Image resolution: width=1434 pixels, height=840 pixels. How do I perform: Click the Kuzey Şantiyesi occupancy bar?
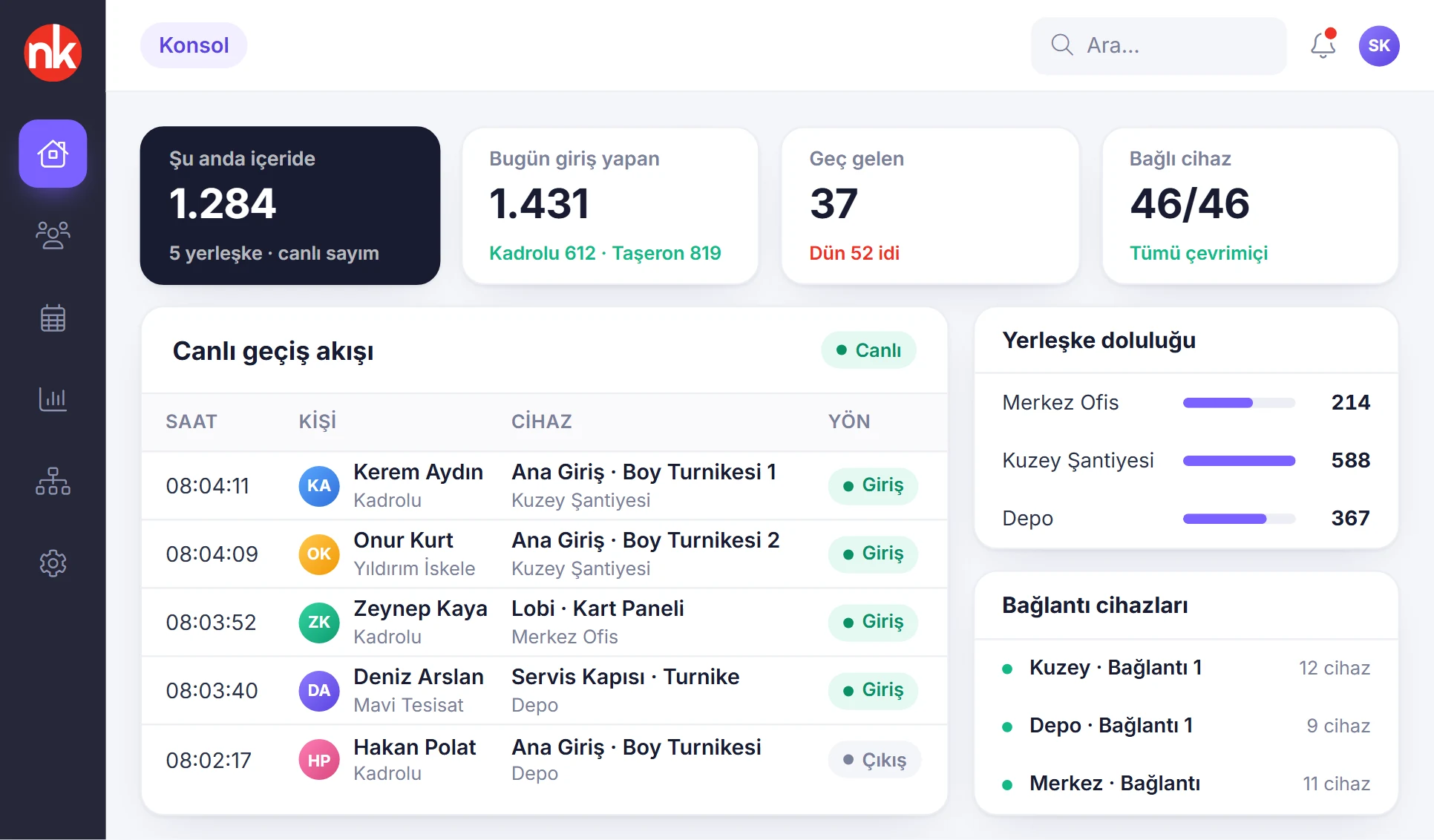(x=1239, y=461)
